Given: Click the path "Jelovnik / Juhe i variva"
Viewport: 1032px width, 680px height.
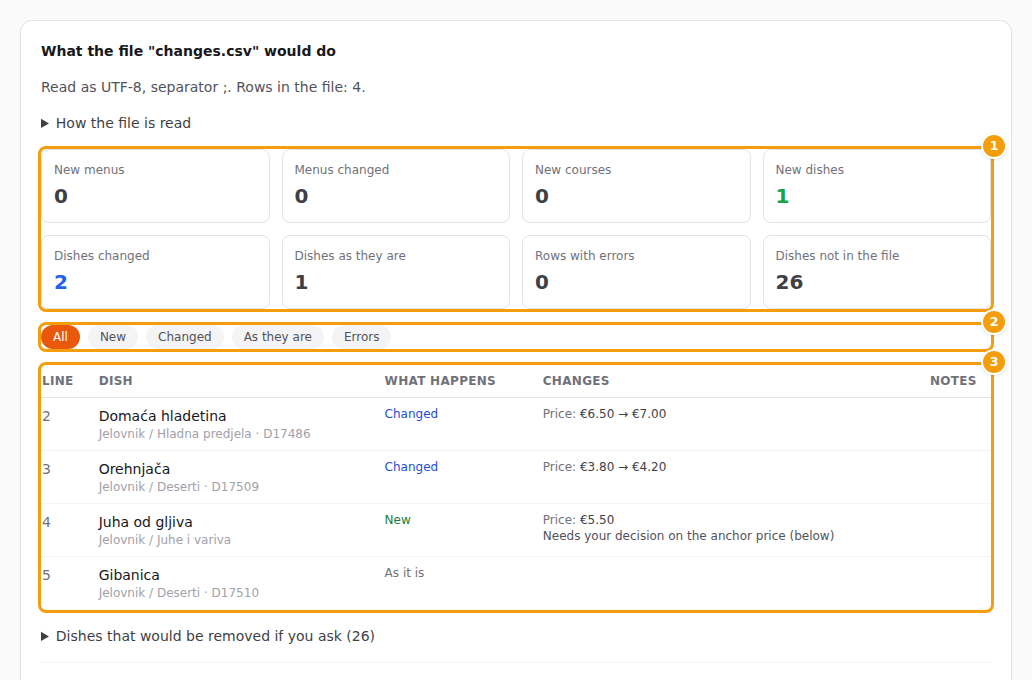Looking at the screenshot, I should click(165, 540).
